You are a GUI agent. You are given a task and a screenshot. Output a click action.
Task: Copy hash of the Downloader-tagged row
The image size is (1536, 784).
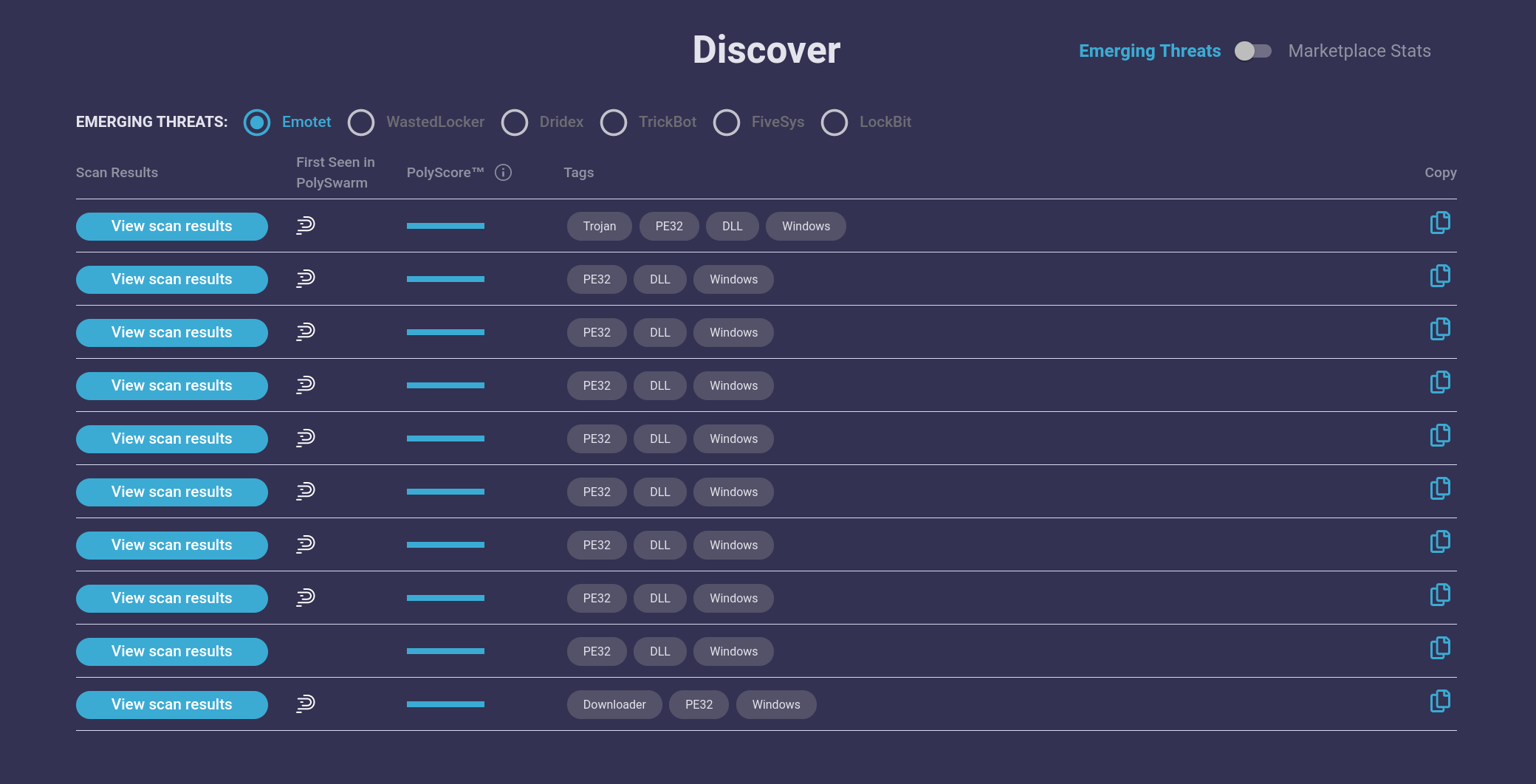(x=1440, y=701)
